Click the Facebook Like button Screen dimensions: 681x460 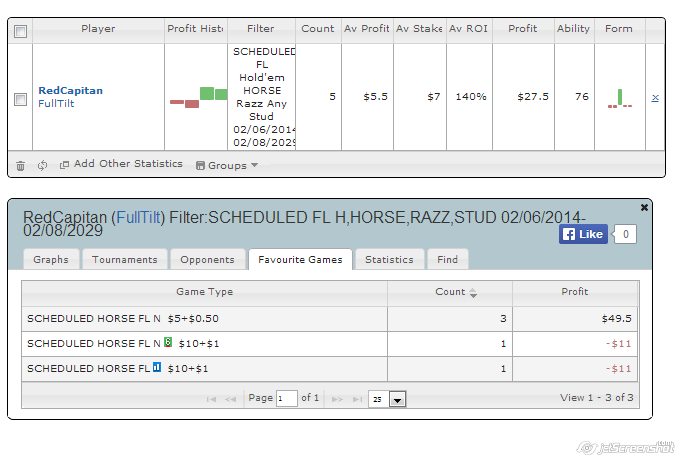tap(583, 235)
